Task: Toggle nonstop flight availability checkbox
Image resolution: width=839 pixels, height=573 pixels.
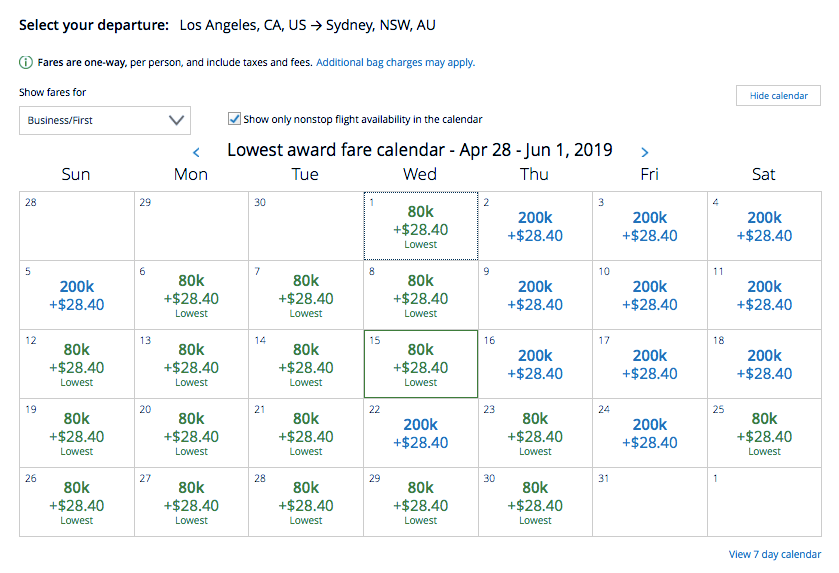Action: pyautogui.click(x=235, y=119)
